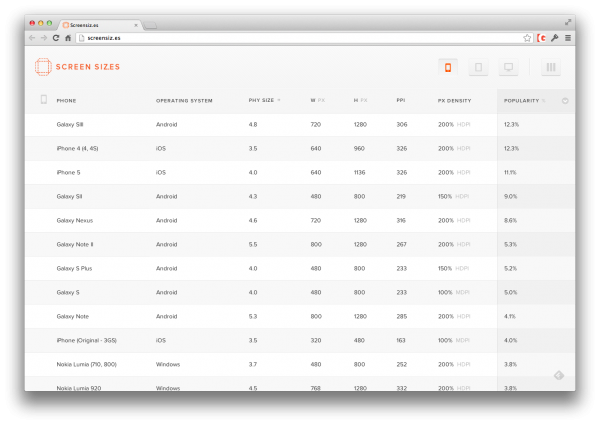Click 4.1% popularity of Galaxy Note
The height and width of the screenshot is (425, 600).
510,316
